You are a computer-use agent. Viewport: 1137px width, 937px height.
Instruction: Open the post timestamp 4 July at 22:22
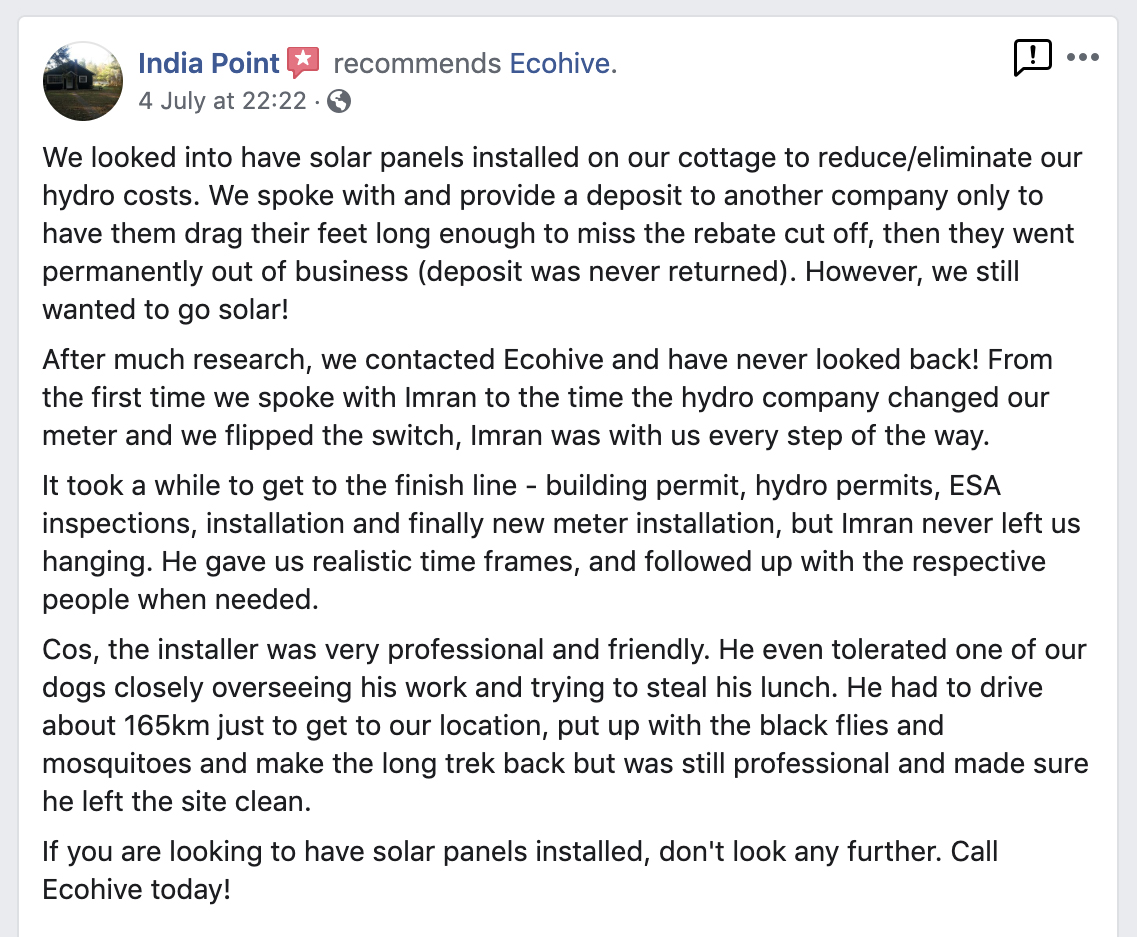[x=223, y=100]
